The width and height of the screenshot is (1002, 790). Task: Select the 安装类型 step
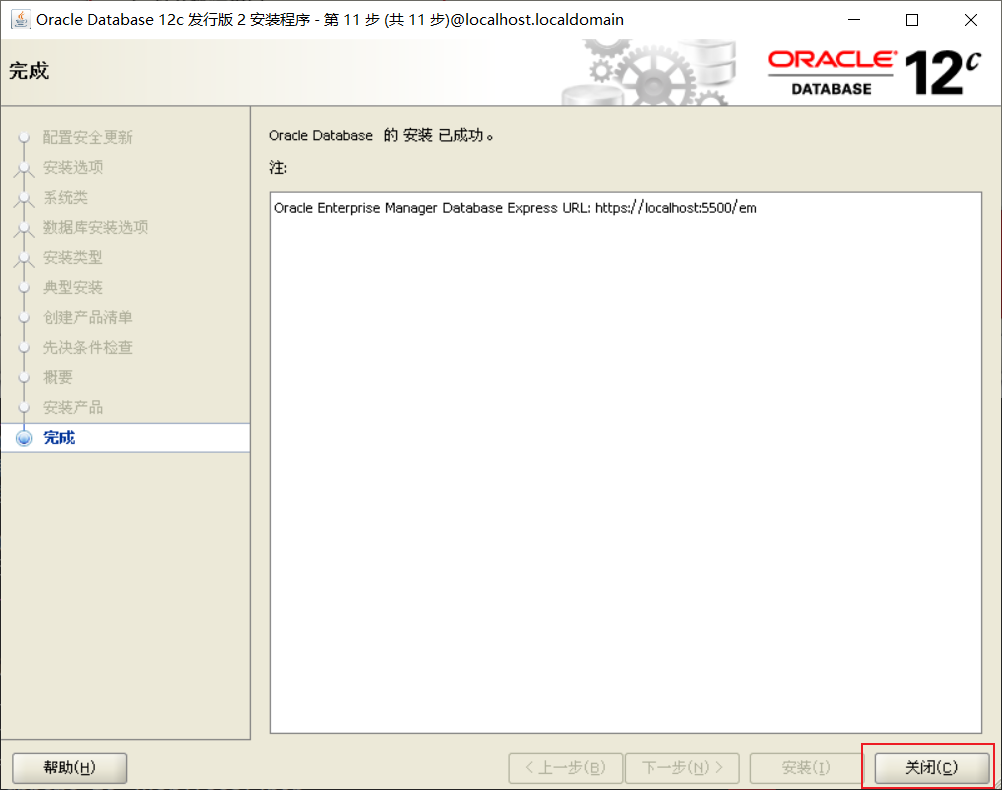[x=73, y=258]
